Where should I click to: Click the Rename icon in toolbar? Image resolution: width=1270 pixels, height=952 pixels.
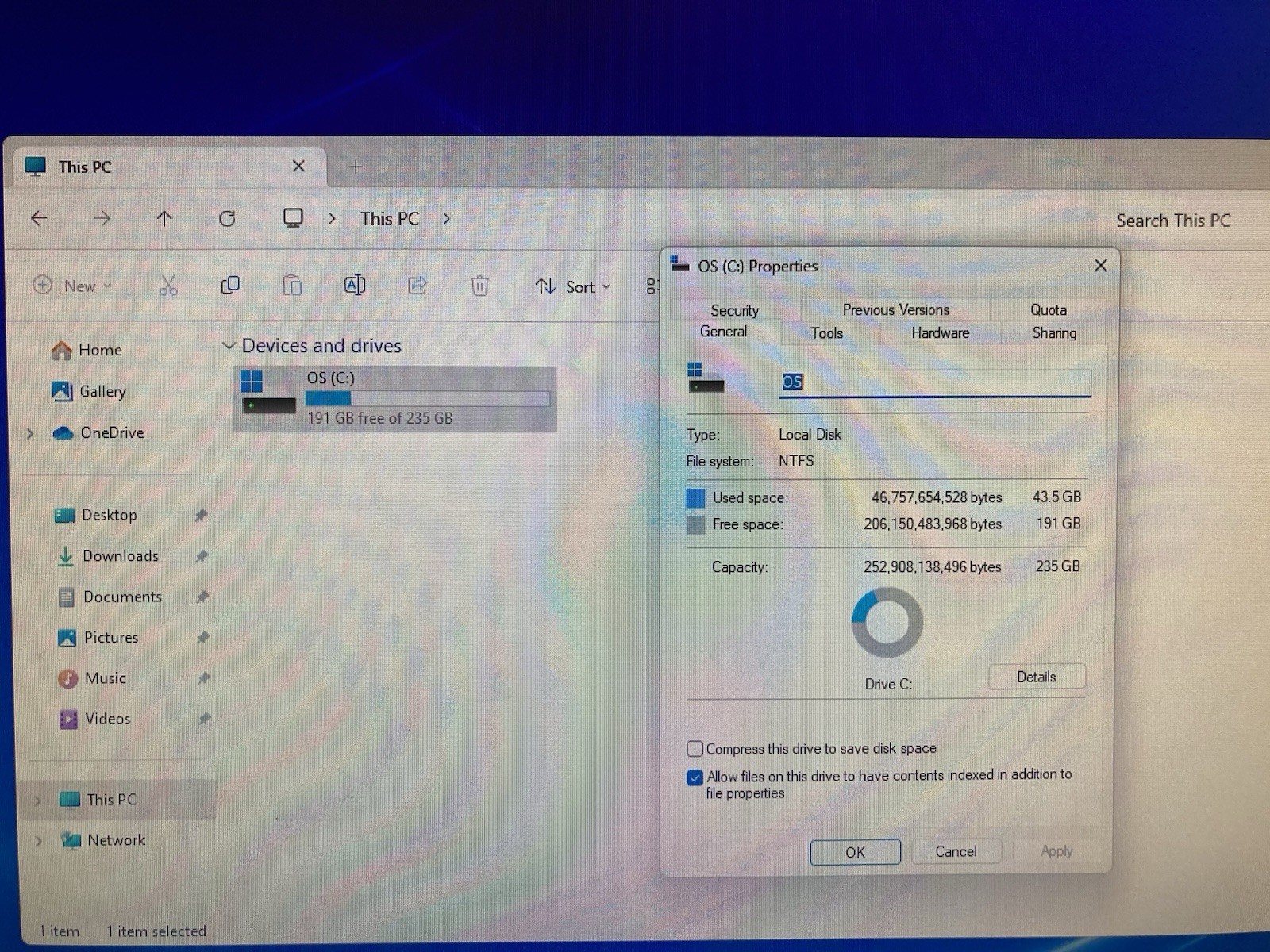355,285
